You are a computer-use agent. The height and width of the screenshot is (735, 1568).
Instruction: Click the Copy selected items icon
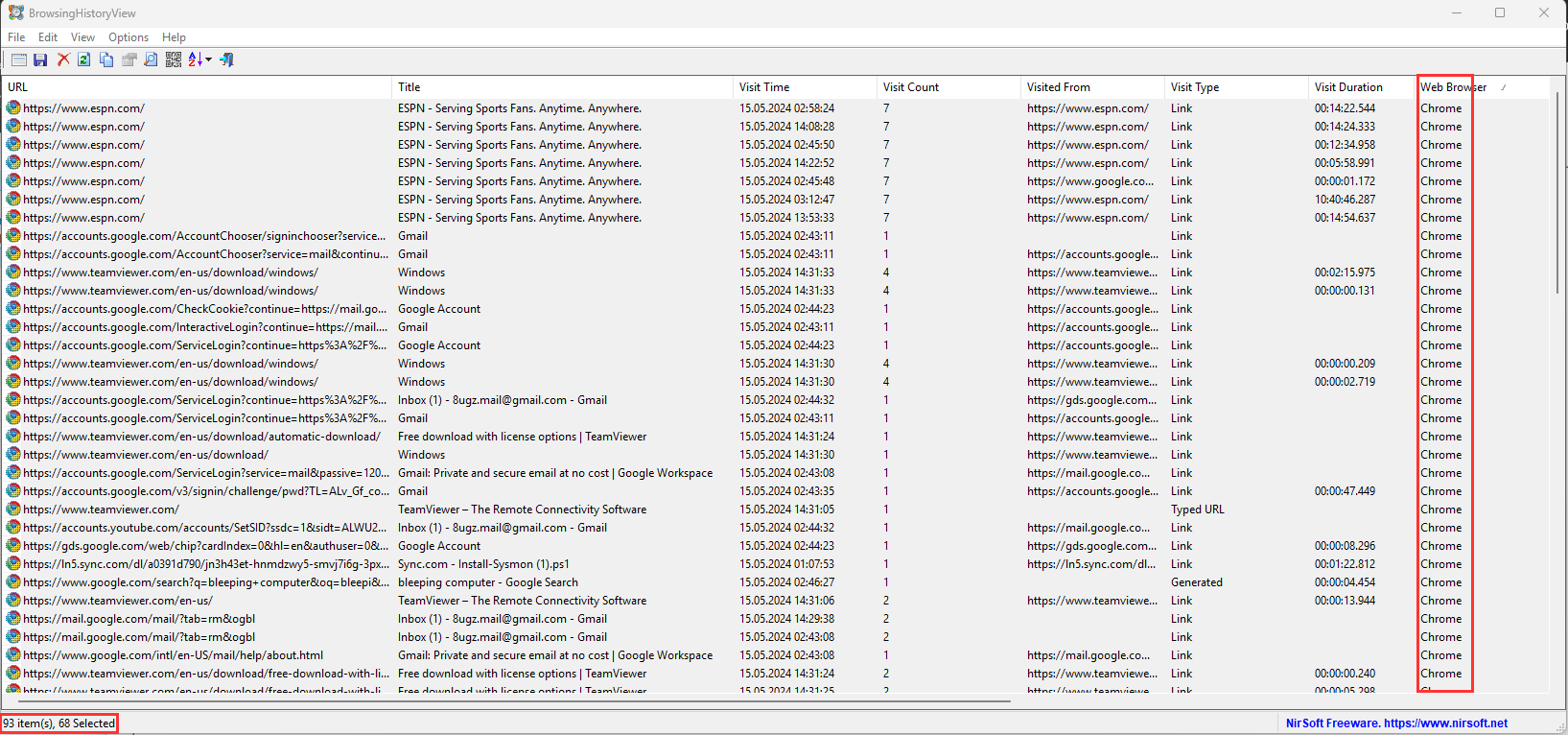(x=106, y=59)
